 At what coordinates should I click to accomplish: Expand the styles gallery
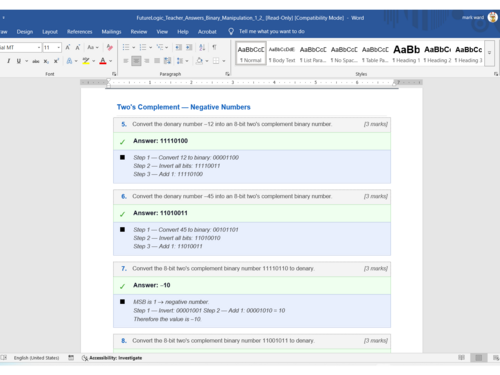pyautogui.click(x=489, y=53)
